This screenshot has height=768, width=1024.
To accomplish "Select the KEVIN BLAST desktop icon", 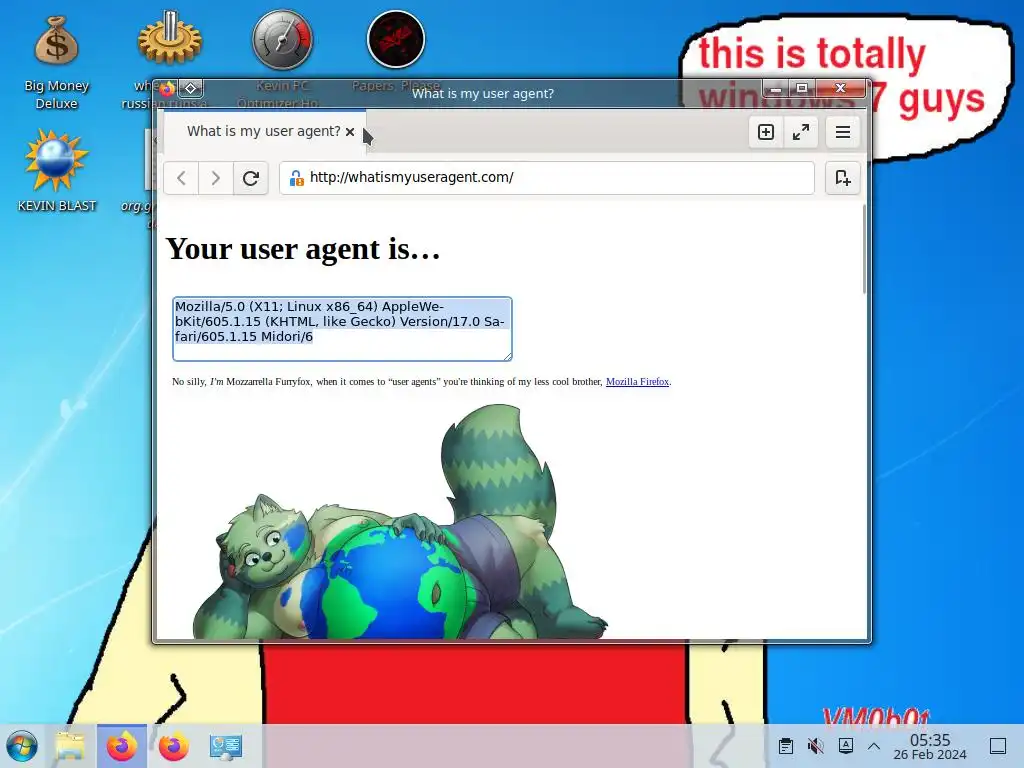I will (x=56, y=171).
